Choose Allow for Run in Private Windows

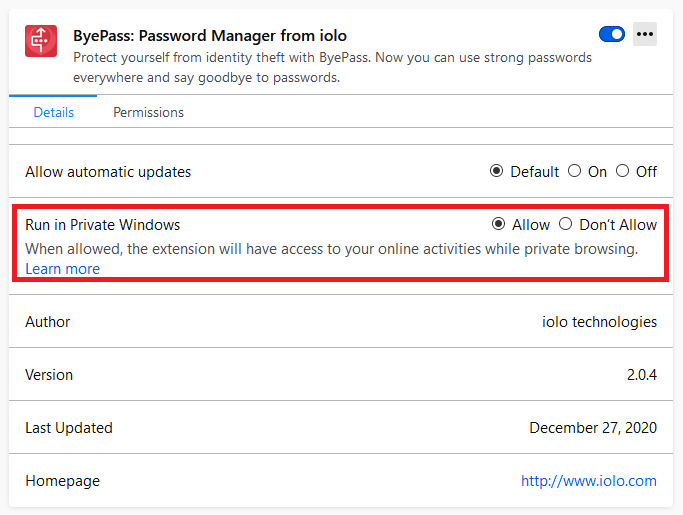(498, 224)
